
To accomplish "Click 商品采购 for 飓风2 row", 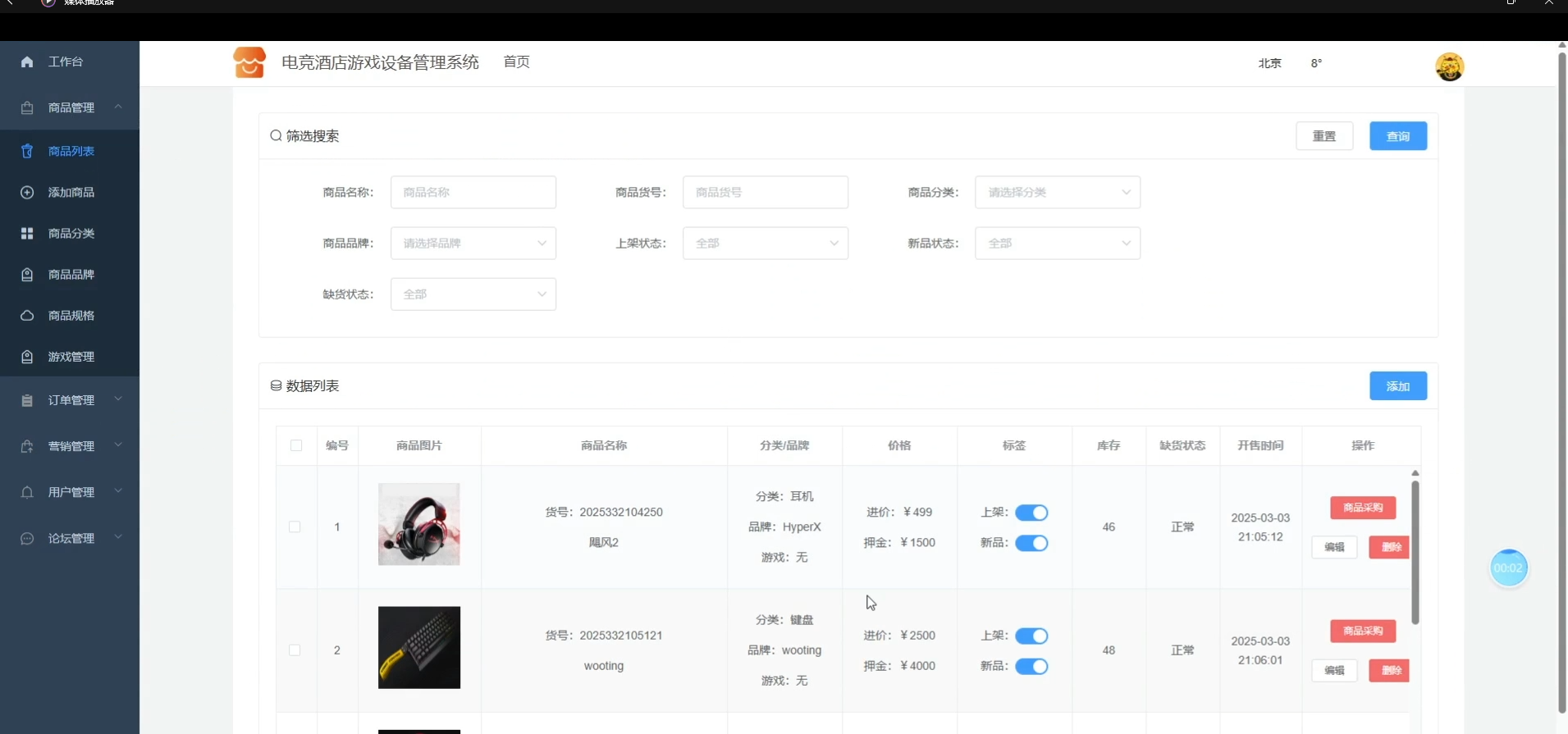I will pyautogui.click(x=1363, y=508).
